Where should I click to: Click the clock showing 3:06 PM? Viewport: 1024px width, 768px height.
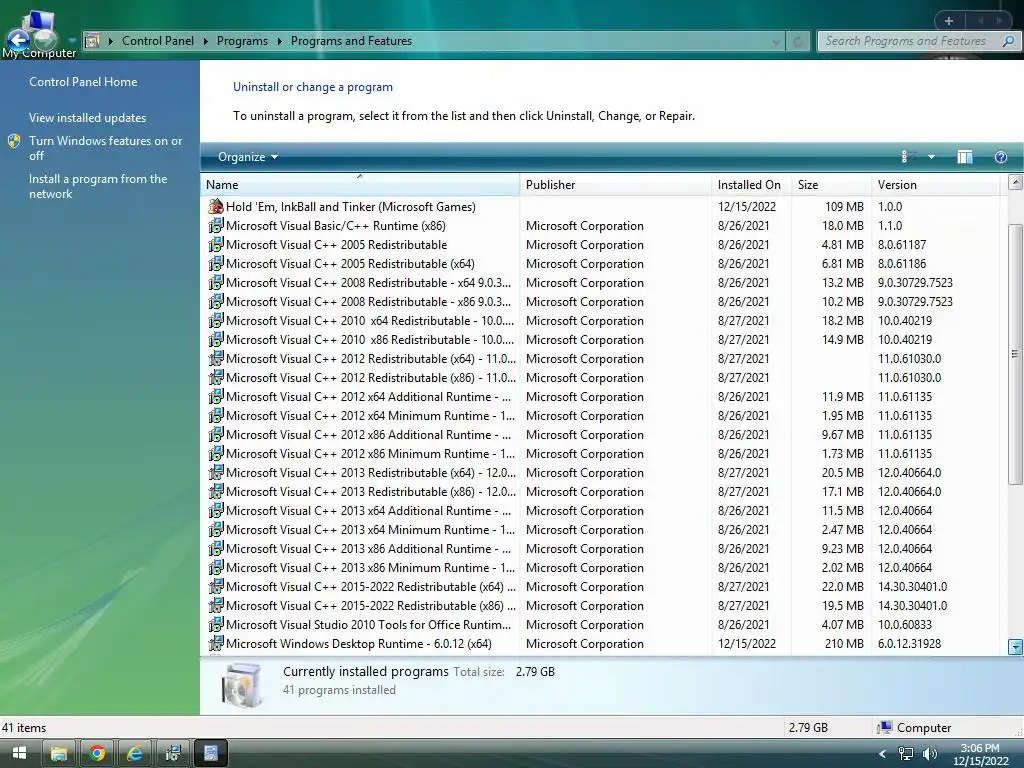[980, 748]
